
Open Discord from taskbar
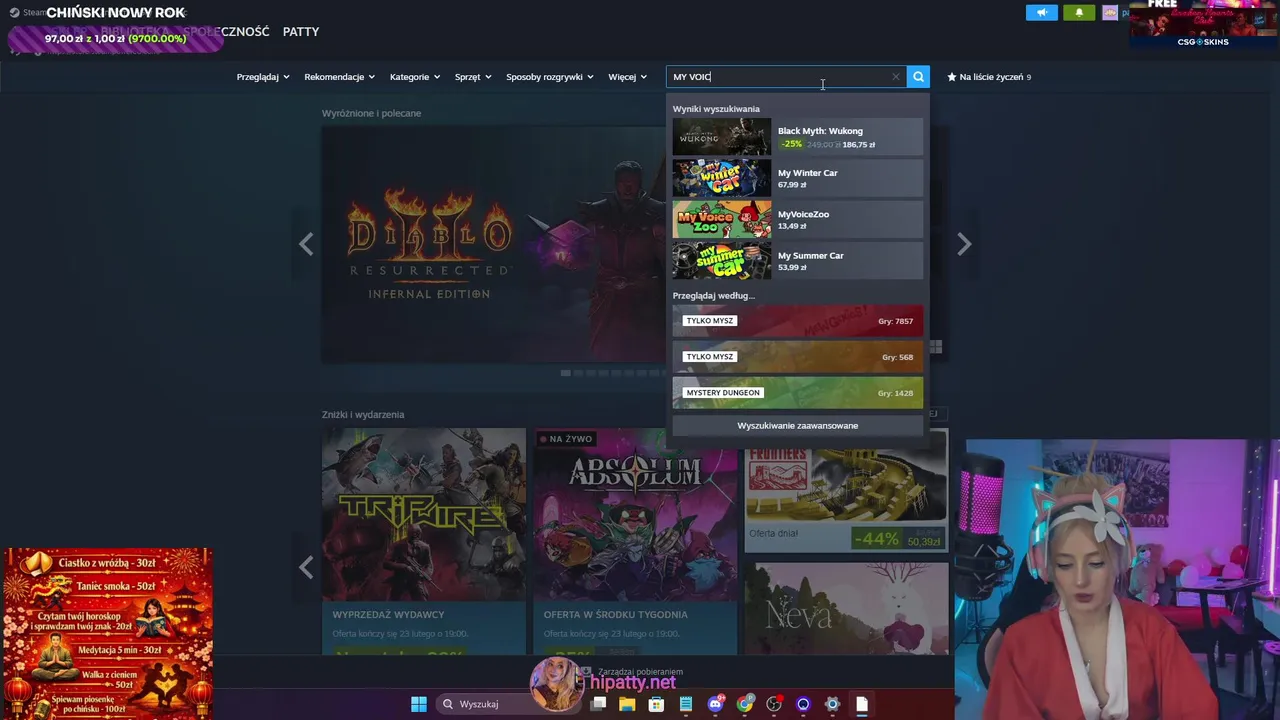click(715, 704)
